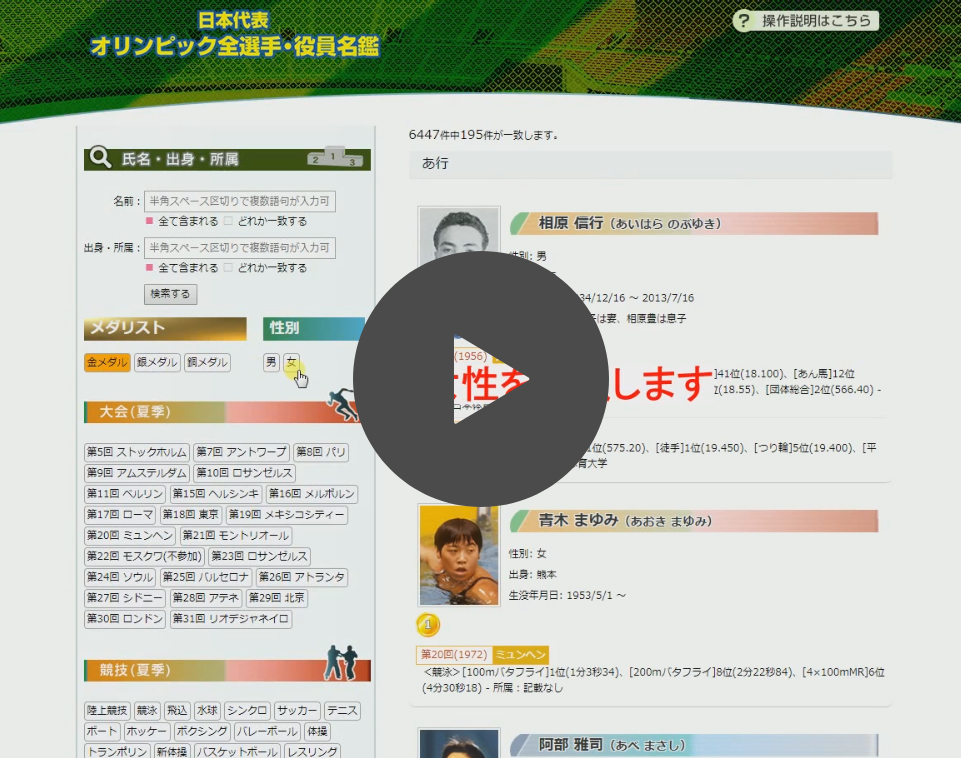Screen dimensions: 961x758
Task: Toggle the 銅メダル filter
Action: click(x=207, y=362)
